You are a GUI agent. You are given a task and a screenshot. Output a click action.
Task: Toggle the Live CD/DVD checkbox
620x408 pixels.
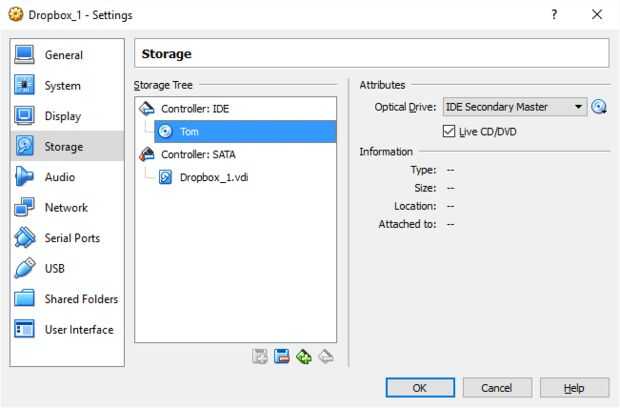click(449, 131)
